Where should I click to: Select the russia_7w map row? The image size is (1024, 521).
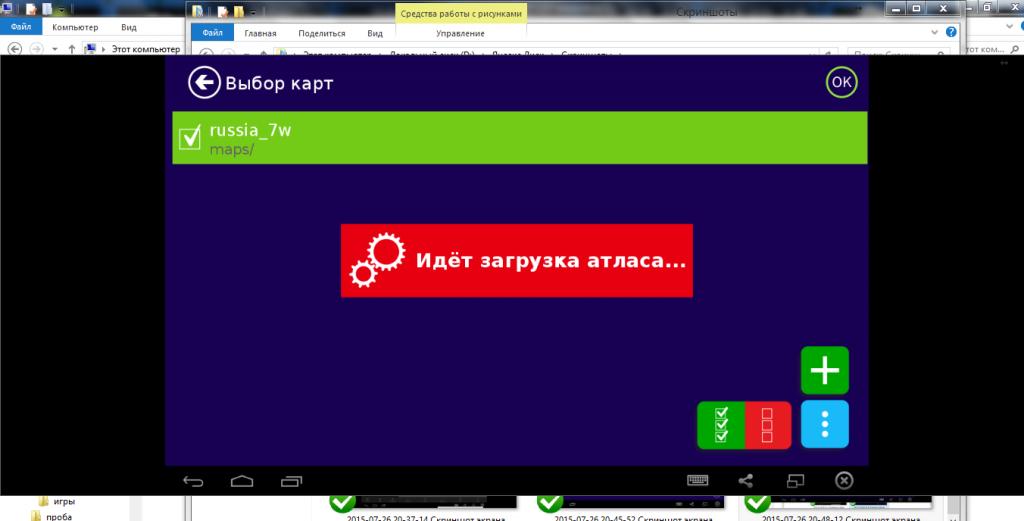(x=520, y=138)
